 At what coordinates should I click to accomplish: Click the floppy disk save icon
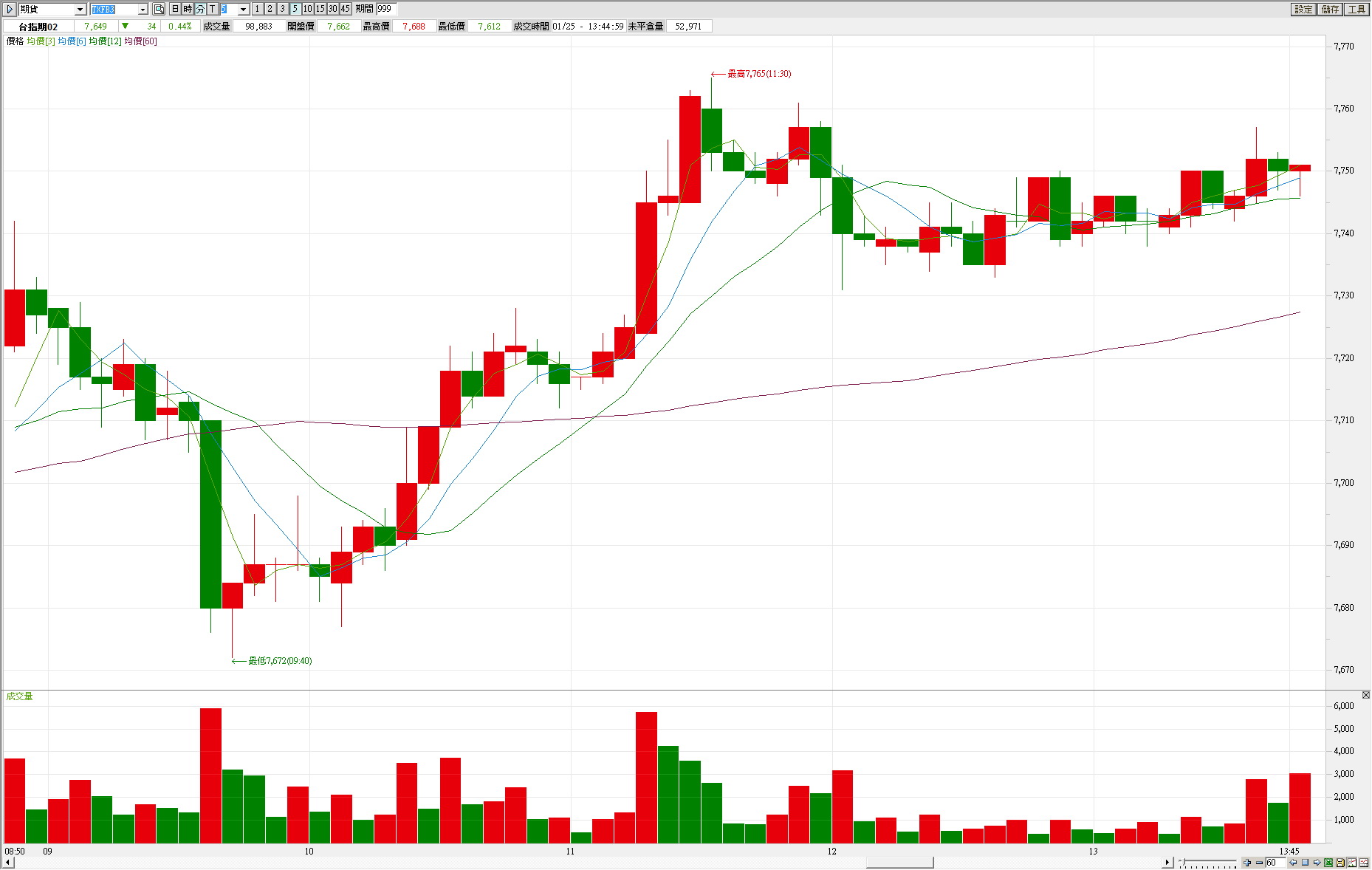tap(1340, 863)
